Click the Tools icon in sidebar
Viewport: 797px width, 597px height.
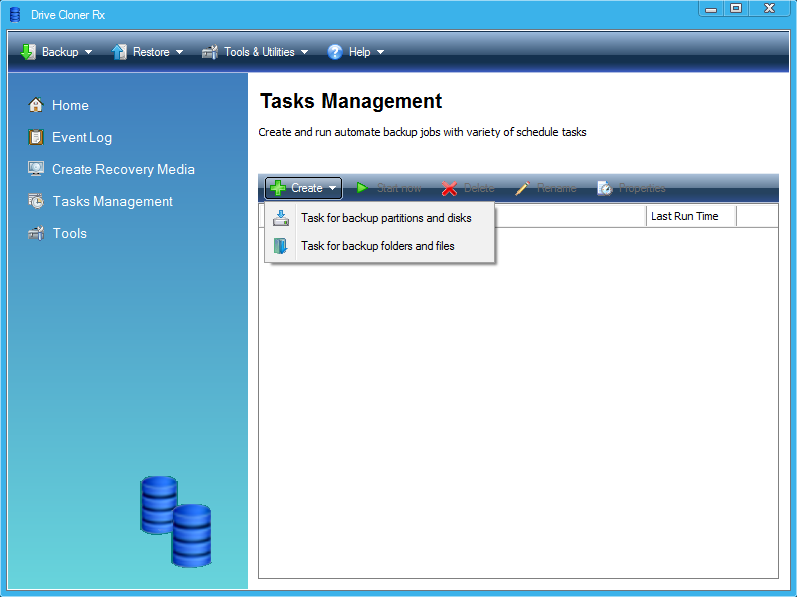(x=36, y=233)
